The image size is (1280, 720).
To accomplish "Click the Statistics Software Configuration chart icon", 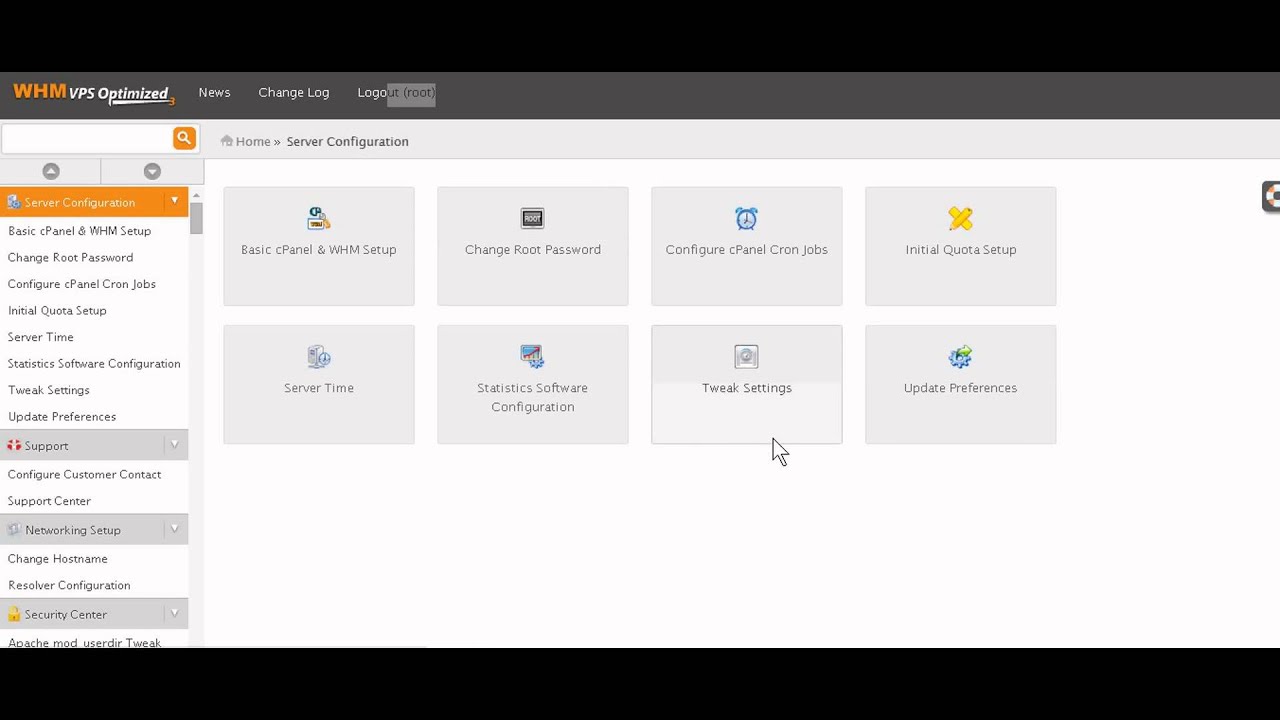I will pyautogui.click(x=532, y=356).
